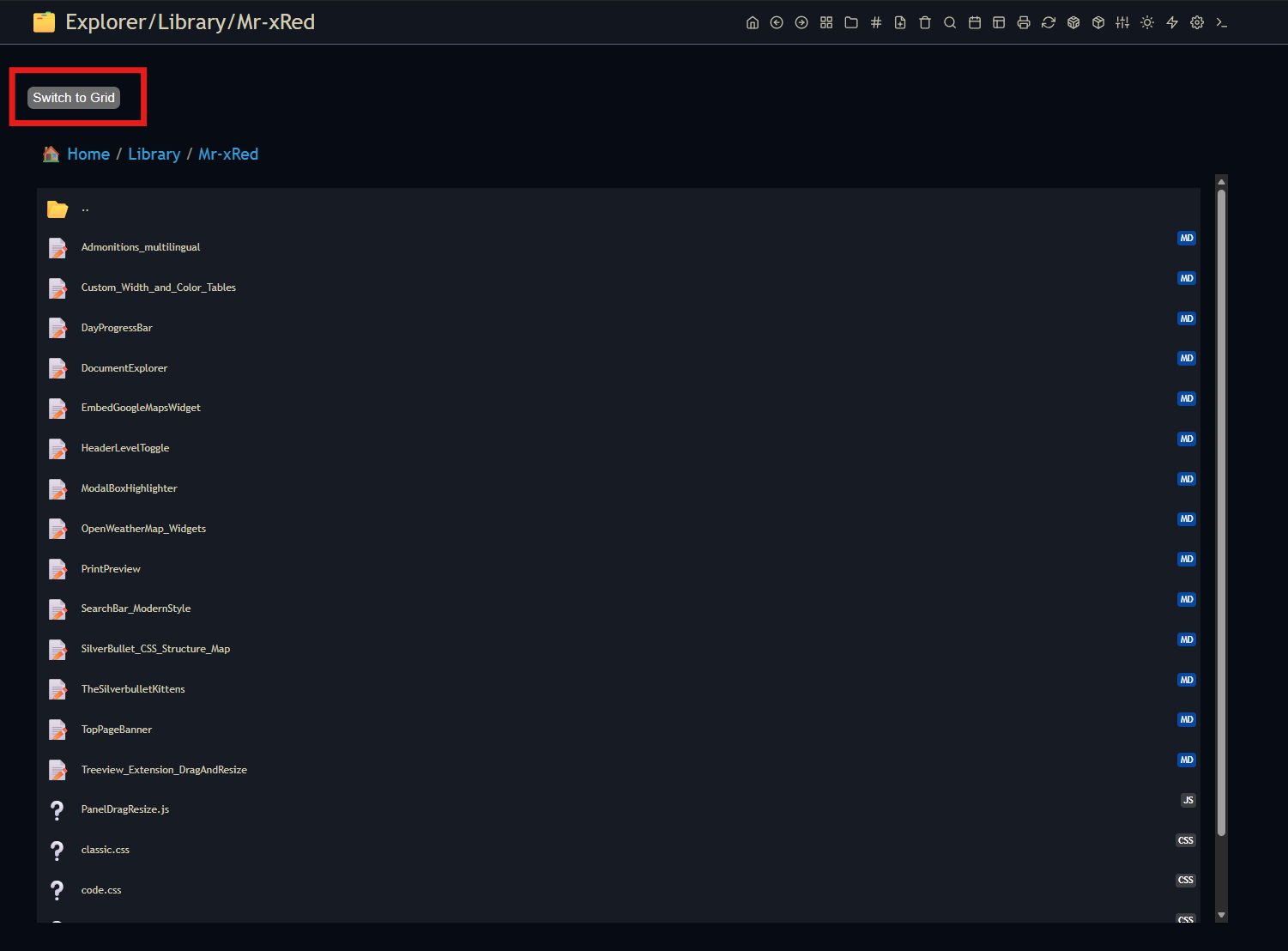Toggle view with Switch to Grid button
Screen dimensions: 1288x951
tap(74, 98)
